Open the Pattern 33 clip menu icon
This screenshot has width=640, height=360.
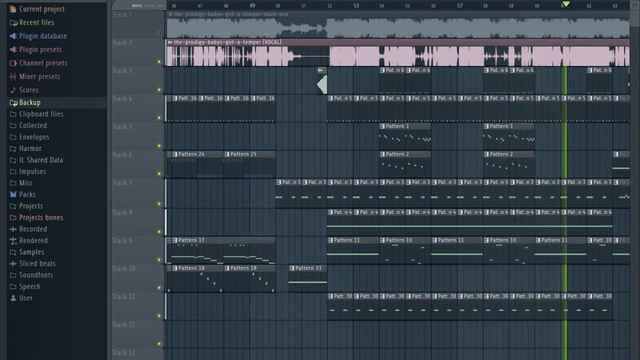tap(292, 268)
